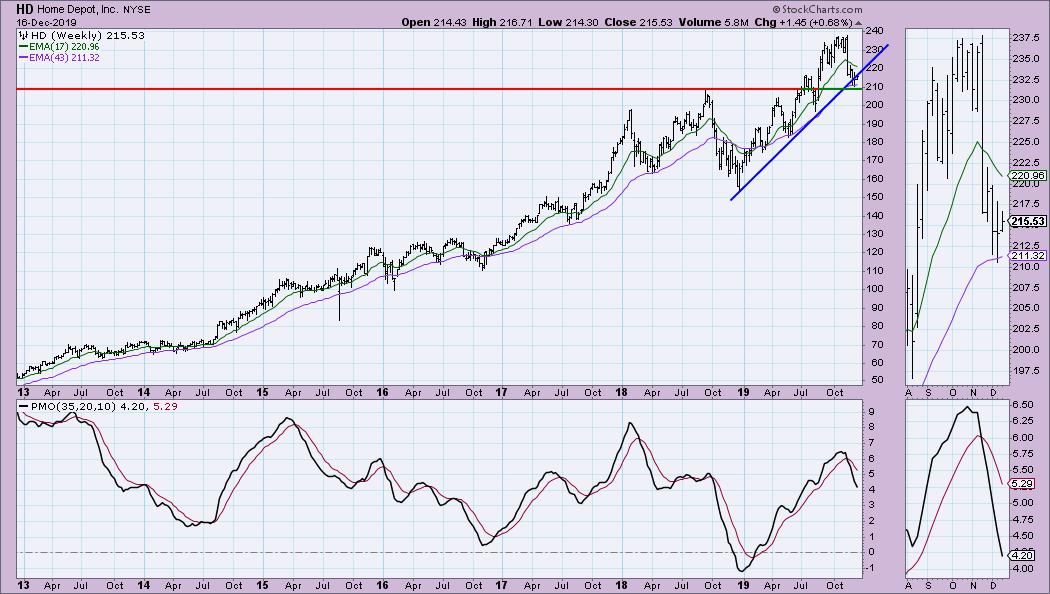Select the HD (Weekly) 215.53 legend entry
Image resolution: width=1050 pixels, height=594 pixels.
[88, 35]
